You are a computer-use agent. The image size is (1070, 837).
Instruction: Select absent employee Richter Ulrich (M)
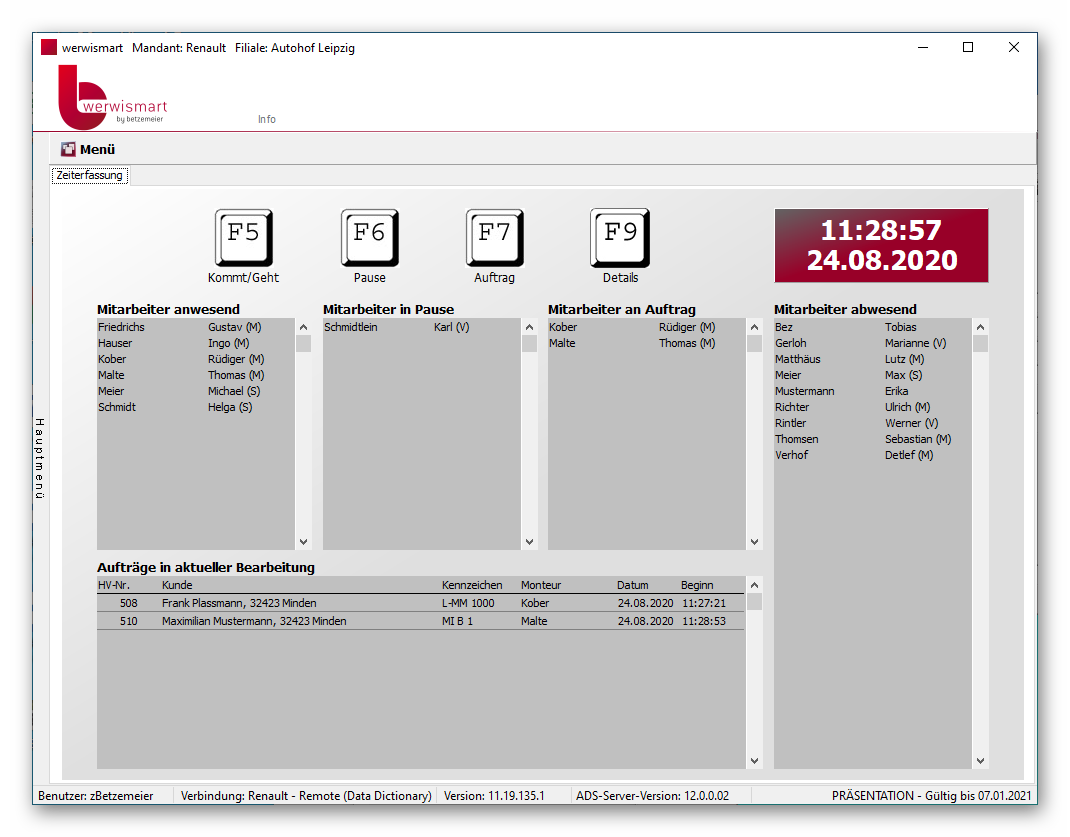pyautogui.click(x=872, y=407)
